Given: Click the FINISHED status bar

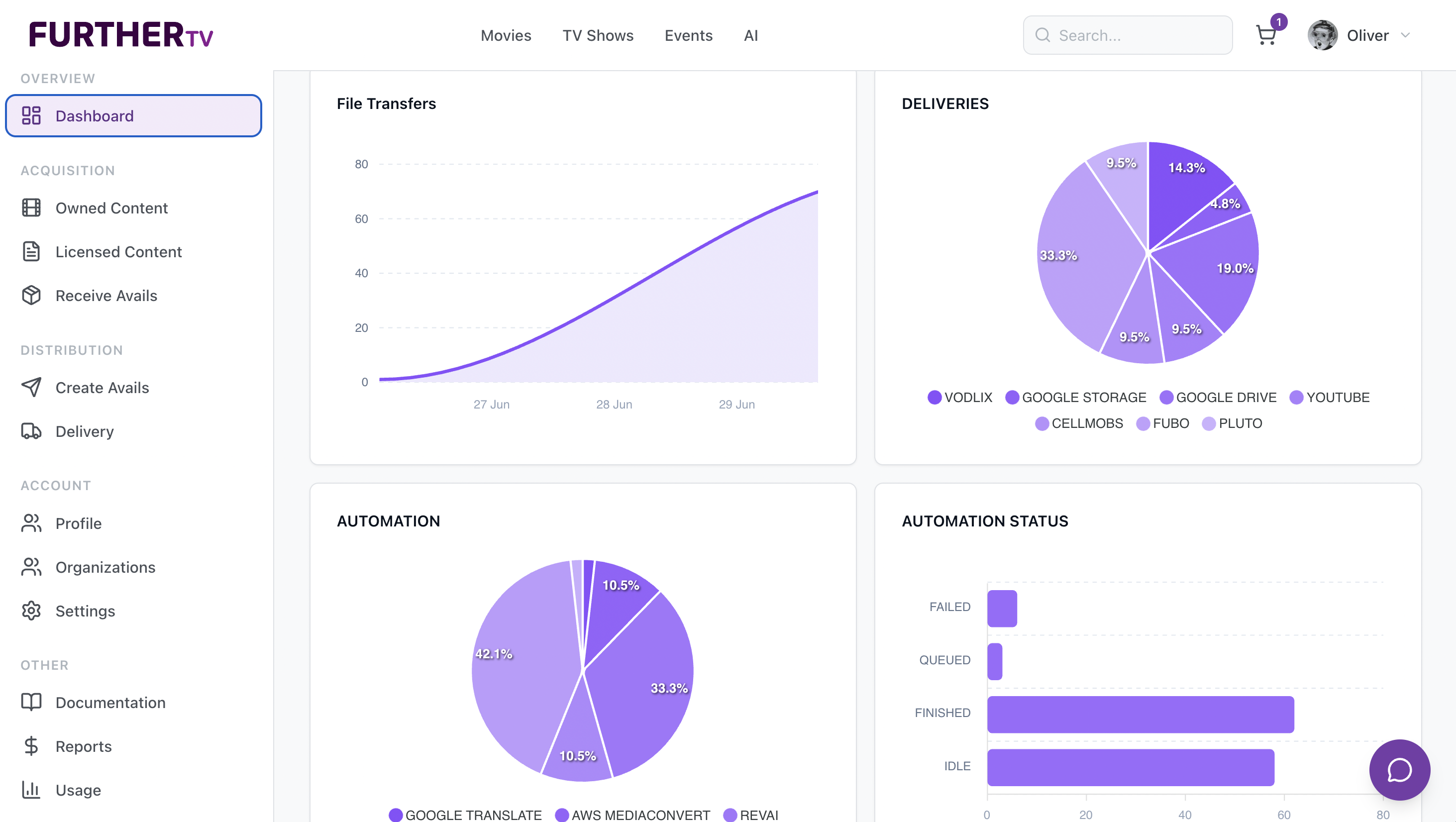Looking at the screenshot, I should (1140, 714).
